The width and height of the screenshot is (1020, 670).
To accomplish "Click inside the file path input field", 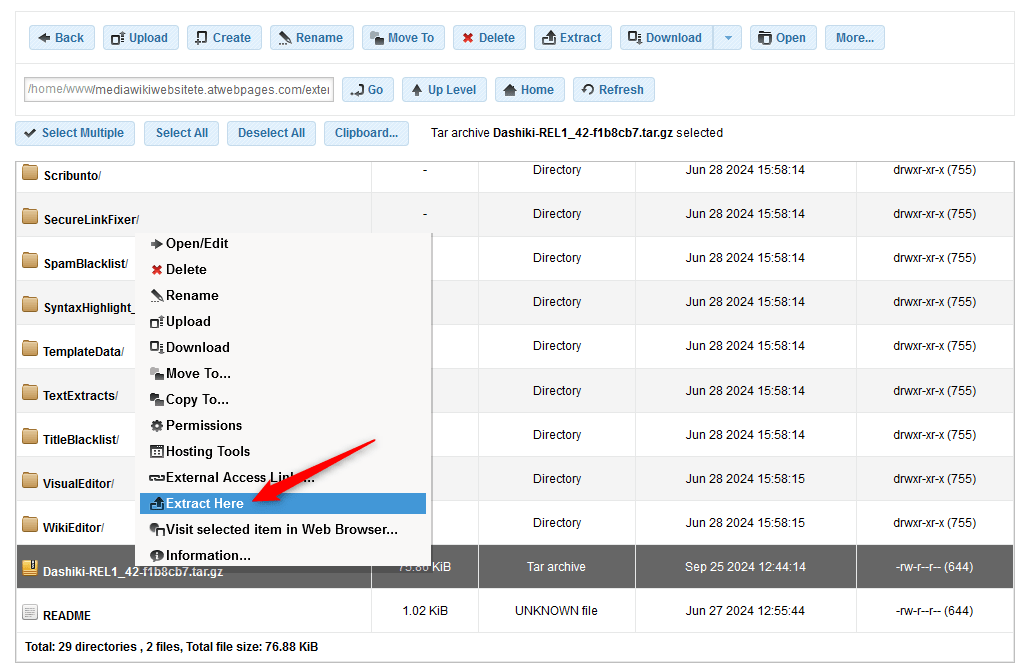I will (x=176, y=89).
